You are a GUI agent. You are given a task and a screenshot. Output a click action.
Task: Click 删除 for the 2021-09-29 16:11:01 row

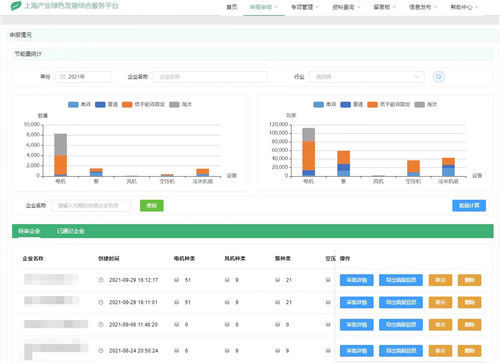click(x=469, y=302)
